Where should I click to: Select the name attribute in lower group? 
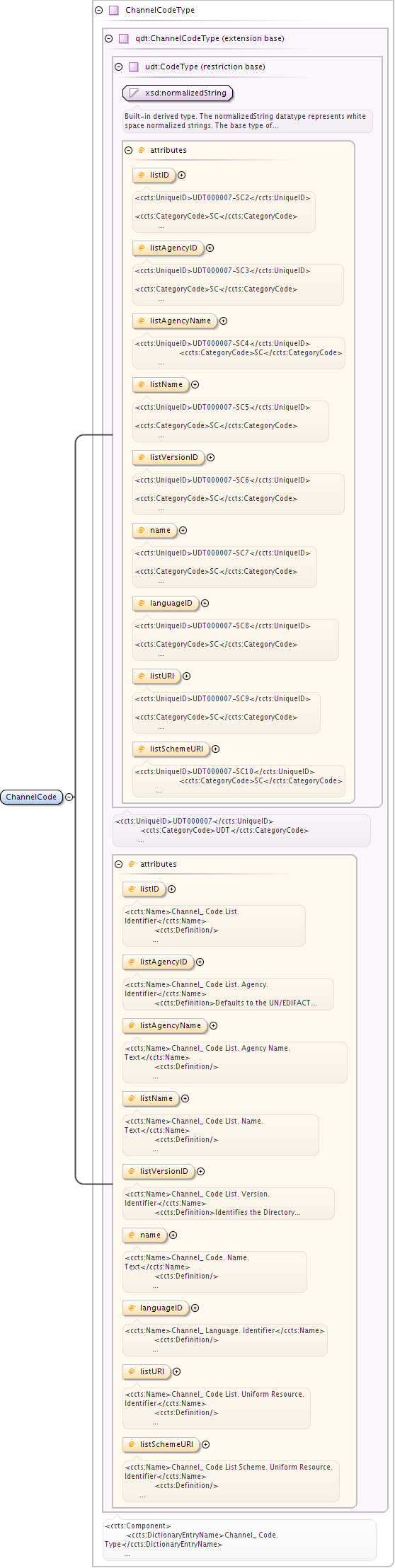tap(145, 1235)
